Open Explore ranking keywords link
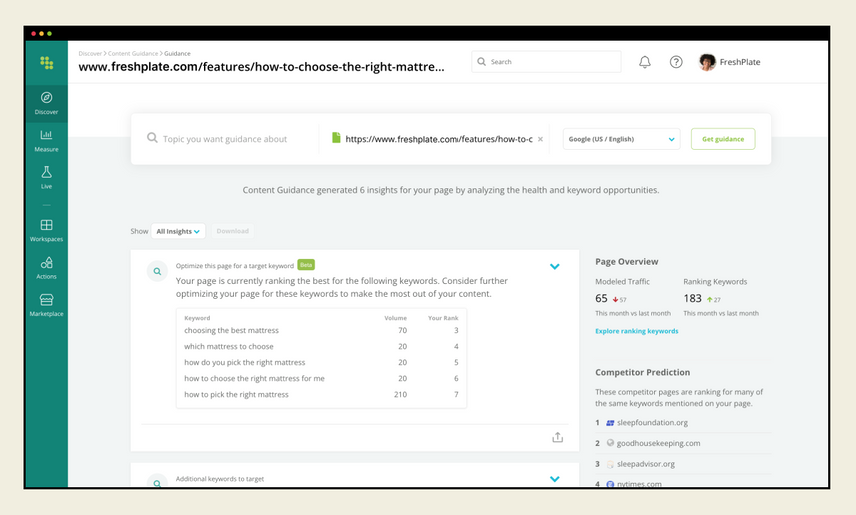 point(637,331)
